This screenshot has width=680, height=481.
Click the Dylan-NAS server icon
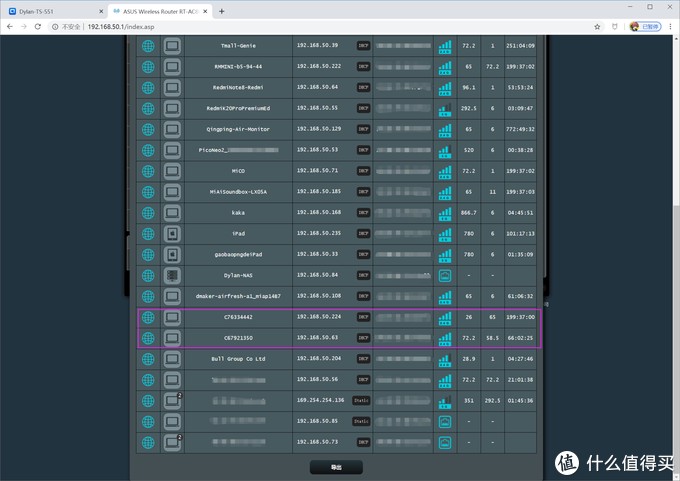pyautogui.click(x=172, y=275)
